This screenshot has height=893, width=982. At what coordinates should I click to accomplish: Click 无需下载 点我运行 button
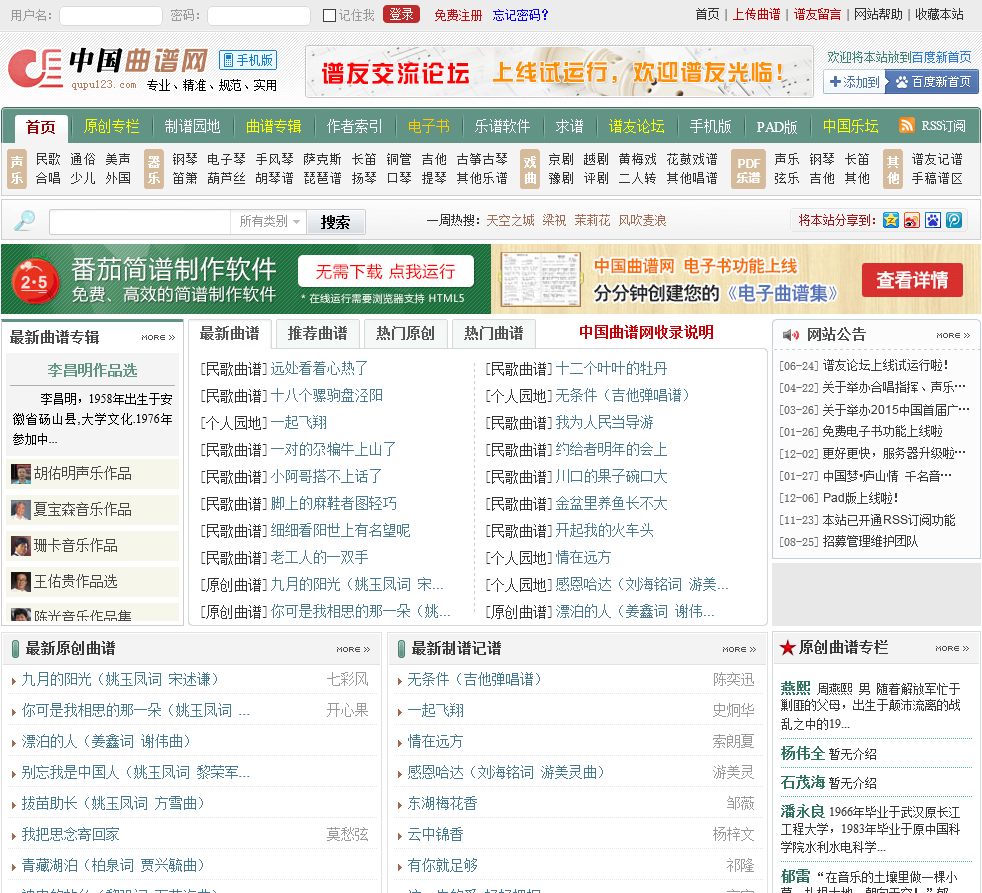point(386,271)
